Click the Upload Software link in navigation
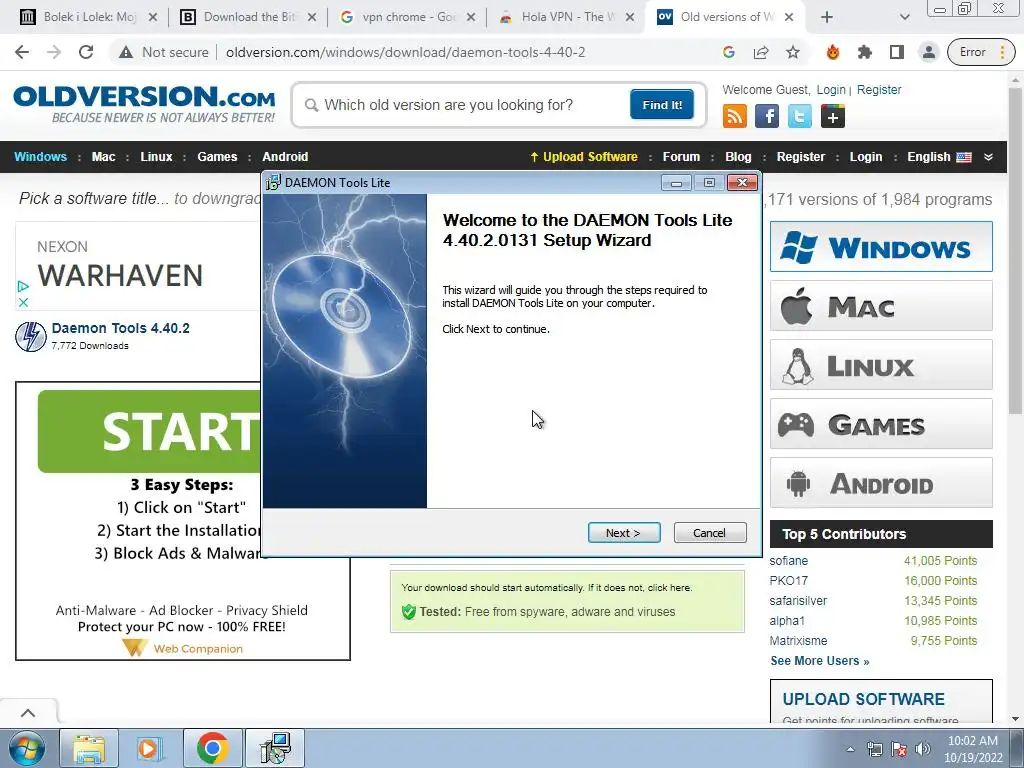1024x768 pixels. click(584, 157)
